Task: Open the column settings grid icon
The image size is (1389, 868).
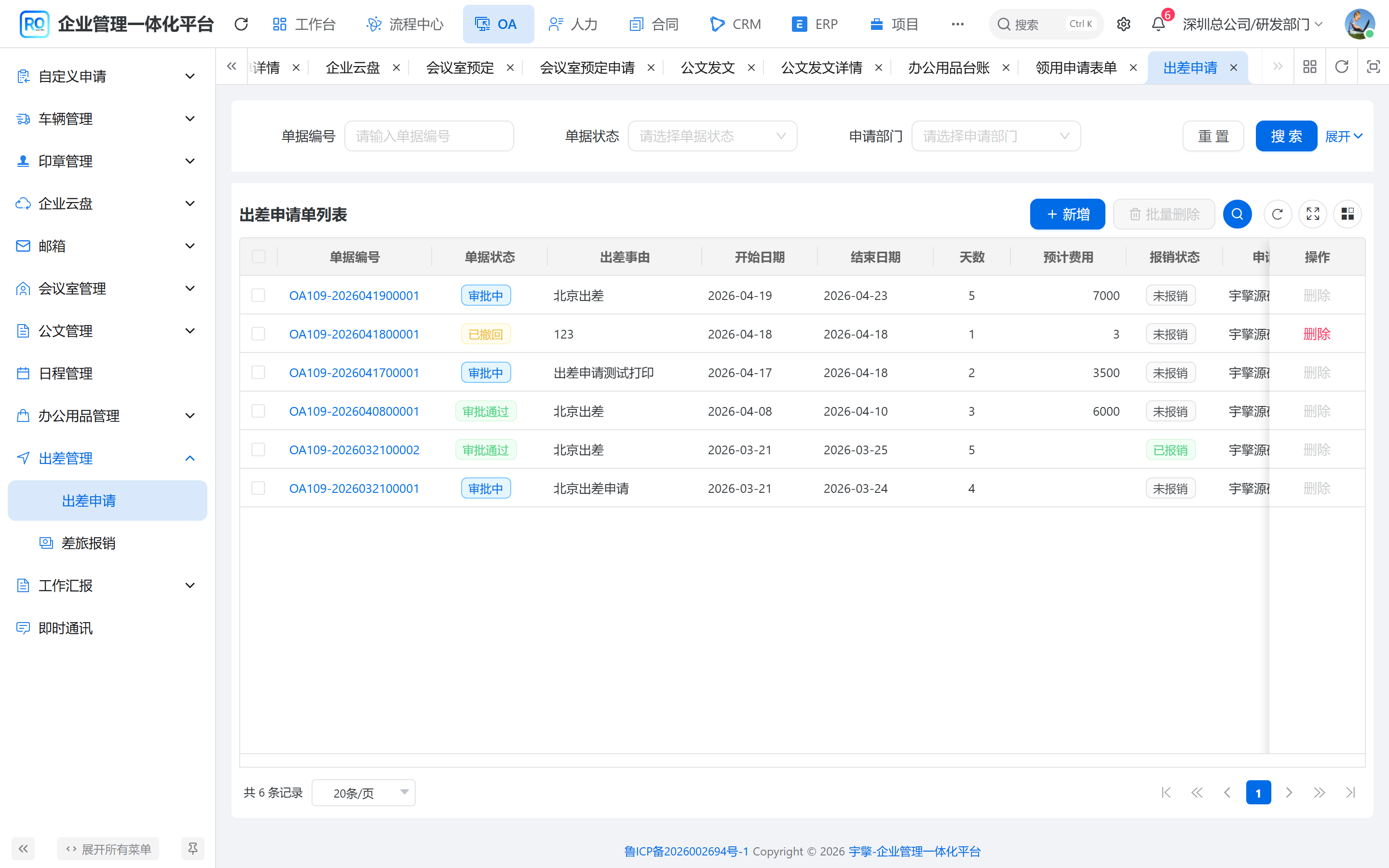Action: click(x=1348, y=214)
